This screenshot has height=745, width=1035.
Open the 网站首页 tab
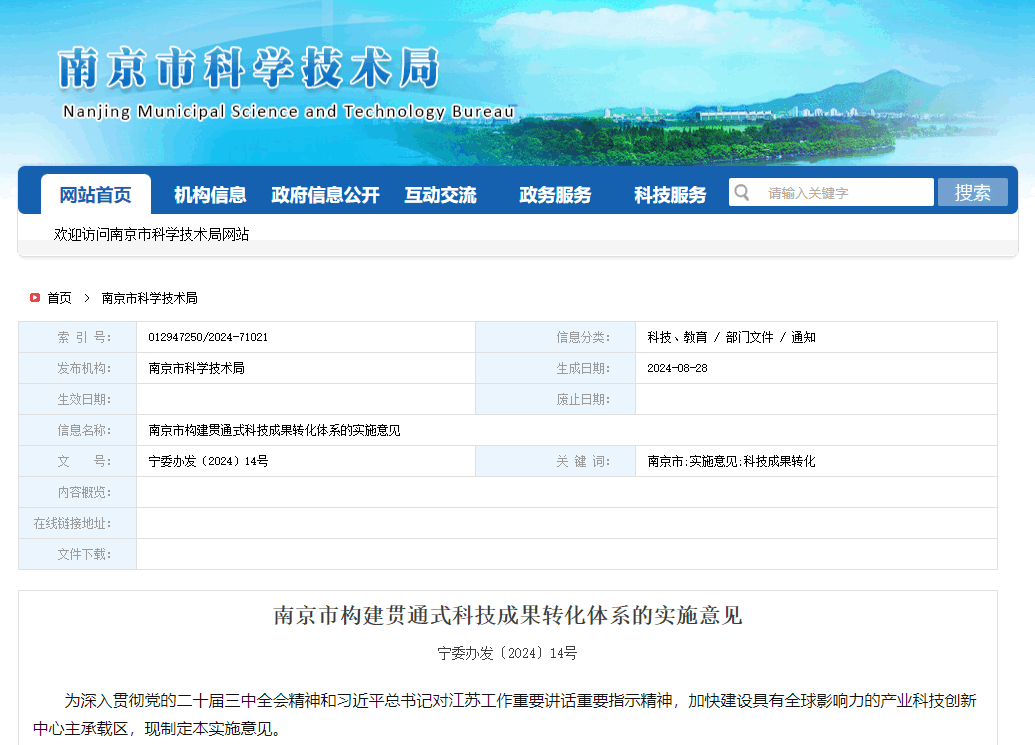point(96,195)
